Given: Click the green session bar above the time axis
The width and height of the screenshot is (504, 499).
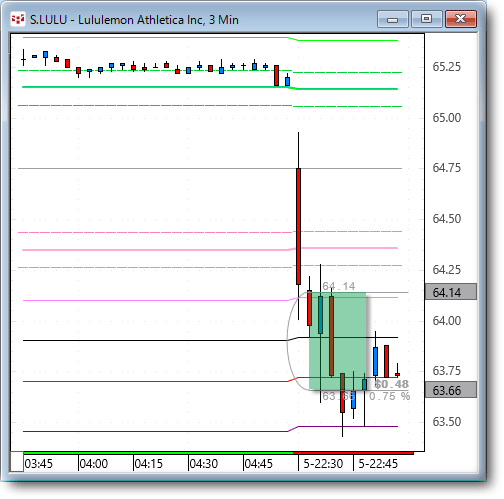Looking at the screenshot, I should 158,453.
